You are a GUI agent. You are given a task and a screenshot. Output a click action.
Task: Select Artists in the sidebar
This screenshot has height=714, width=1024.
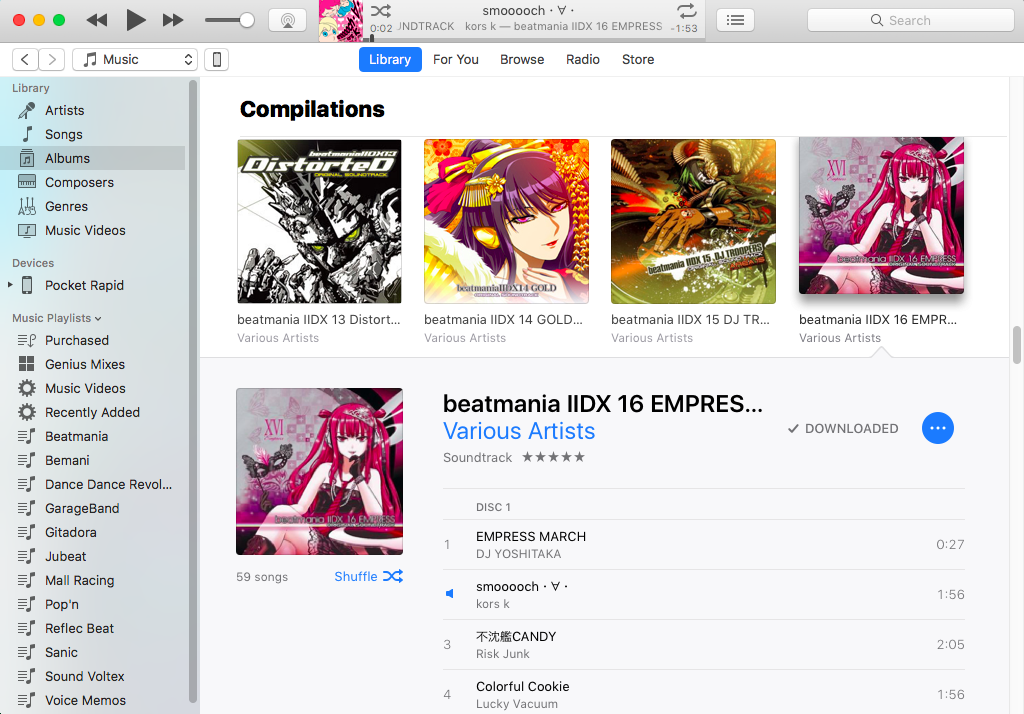point(93,110)
